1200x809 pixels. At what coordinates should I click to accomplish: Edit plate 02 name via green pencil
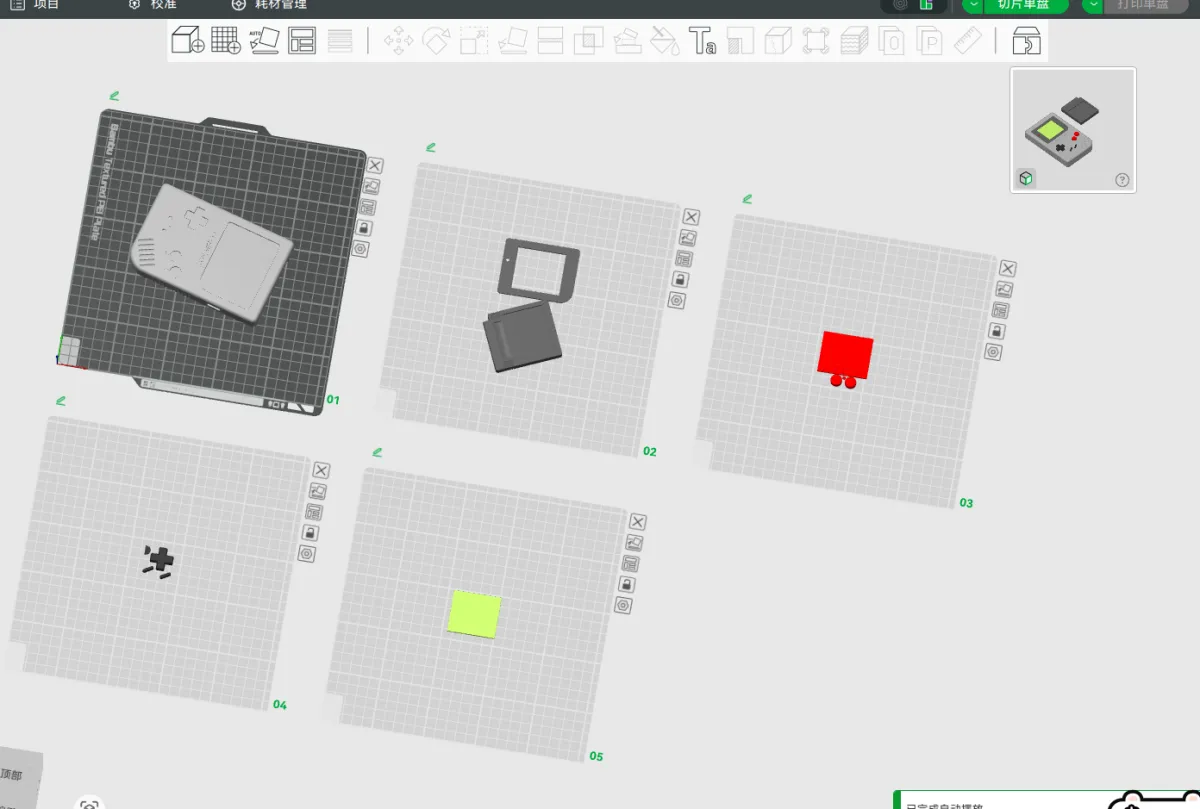[x=431, y=147]
